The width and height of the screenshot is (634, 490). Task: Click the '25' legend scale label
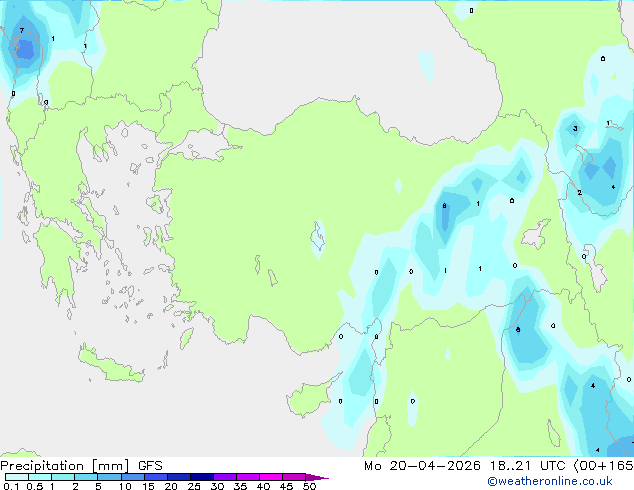coord(194,486)
